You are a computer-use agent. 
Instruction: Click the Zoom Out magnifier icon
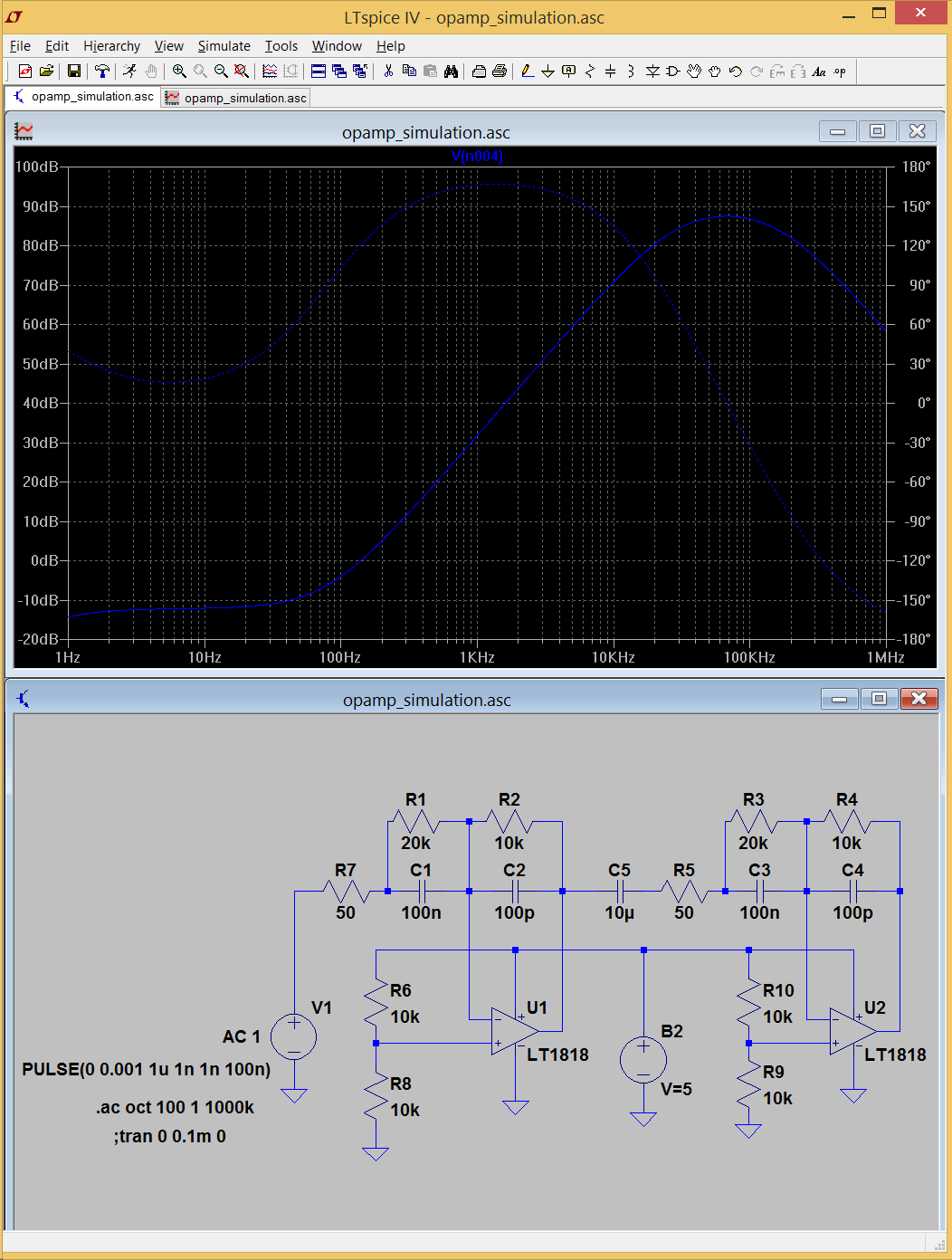click(221, 72)
